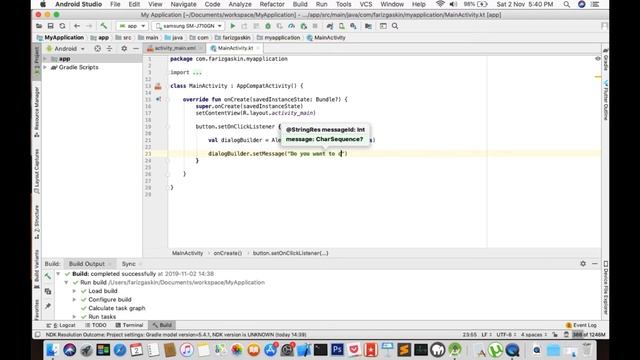This screenshot has height=360, width=640.
Task: Open the Analyze menu
Action: tap(240, 4)
